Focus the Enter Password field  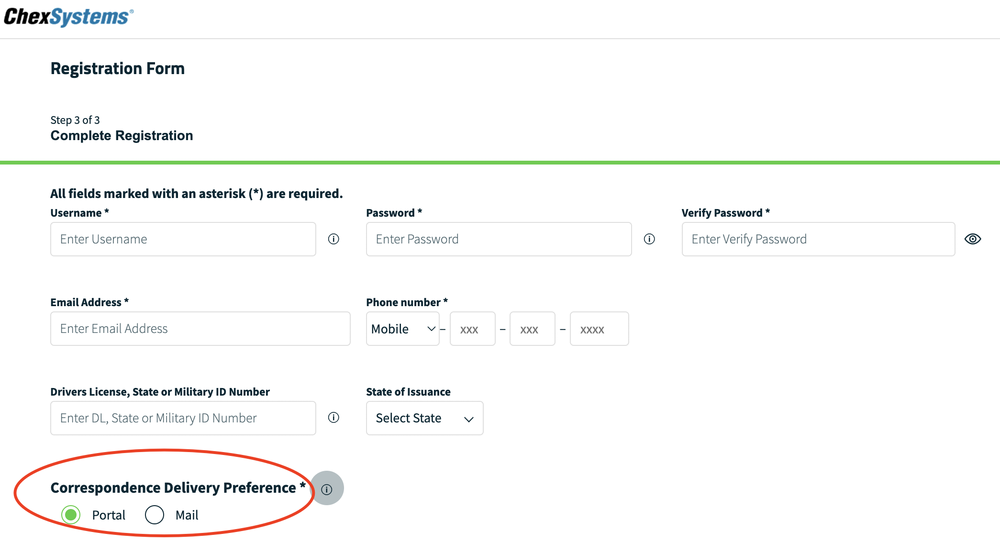pyautogui.click(x=499, y=239)
